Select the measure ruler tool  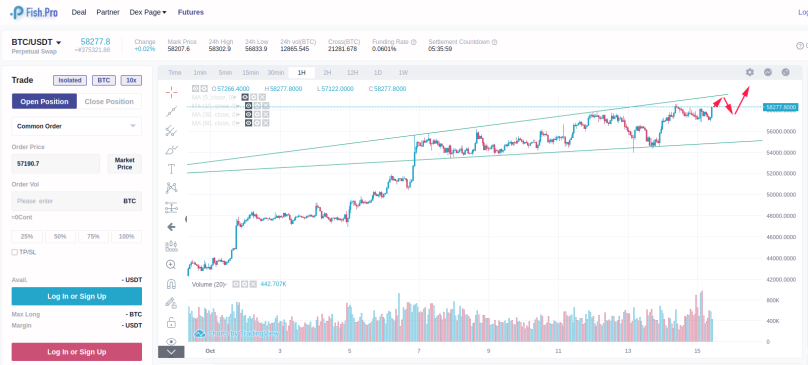pyautogui.click(x=171, y=246)
